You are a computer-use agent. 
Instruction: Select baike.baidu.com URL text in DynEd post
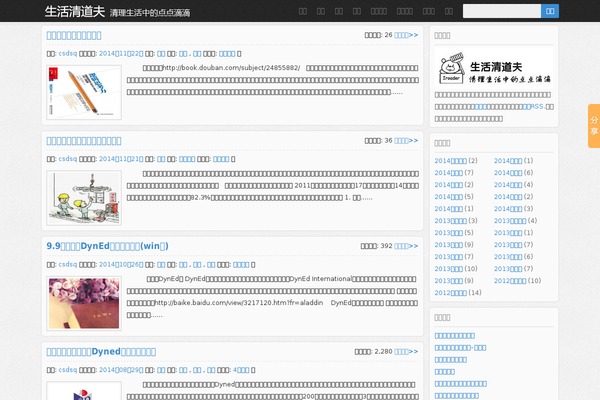[x=239, y=303]
